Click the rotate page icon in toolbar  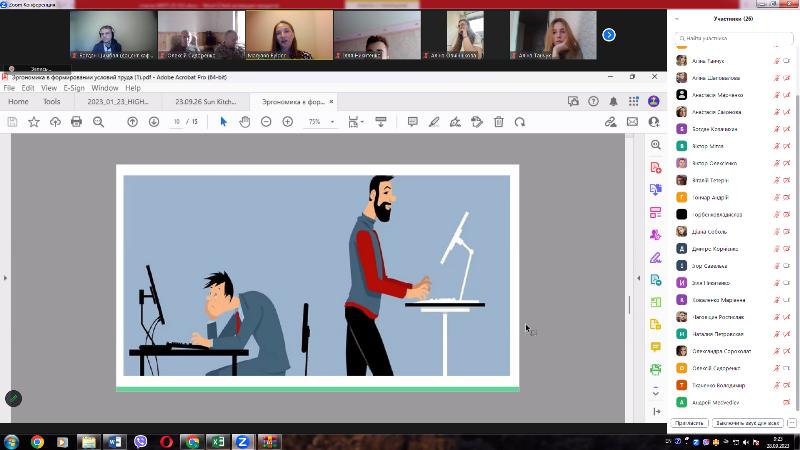point(520,122)
